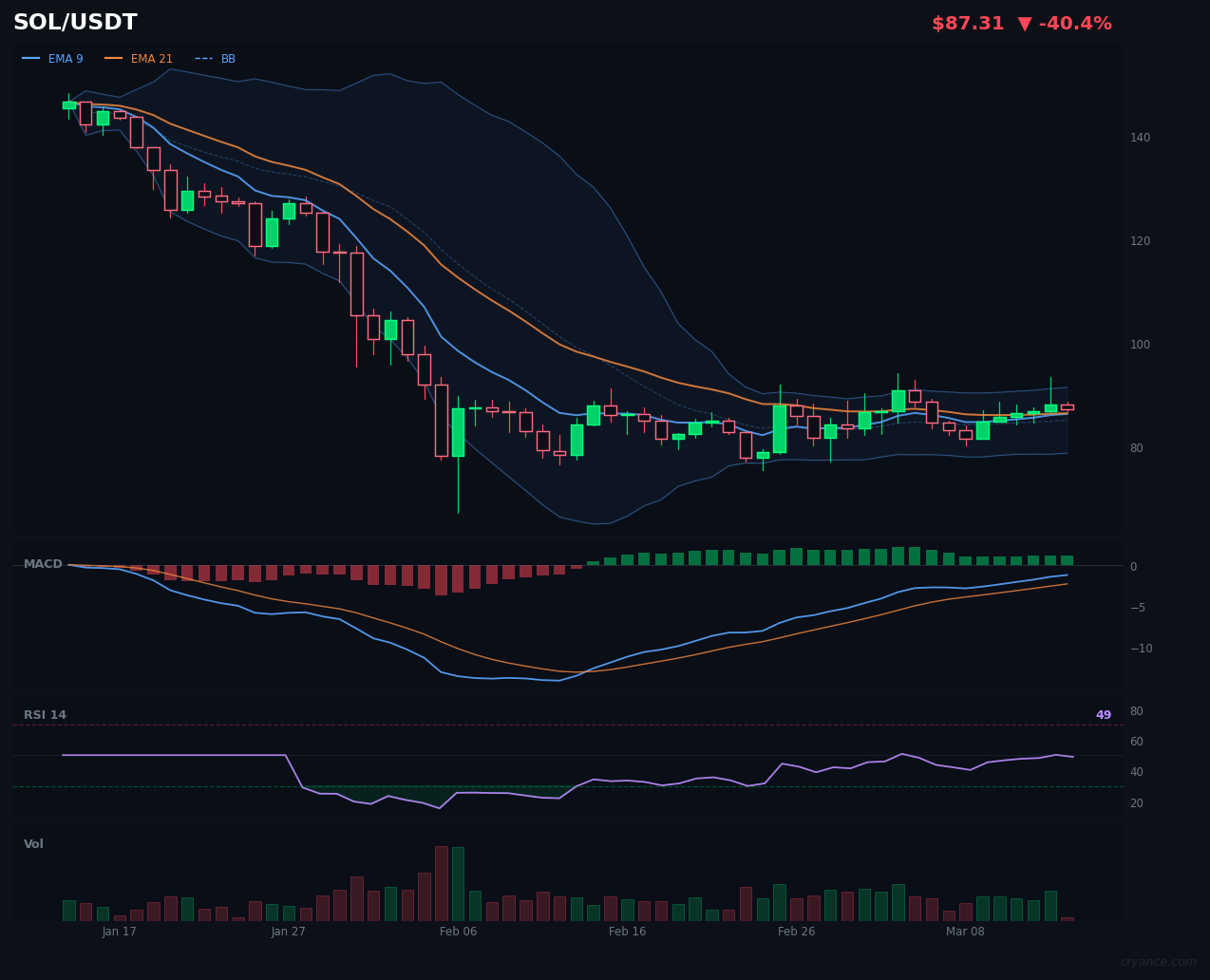Image resolution: width=1210 pixels, height=980 pixels.
Task: Expand the MACD indicator panel
Action: point(43,563)
